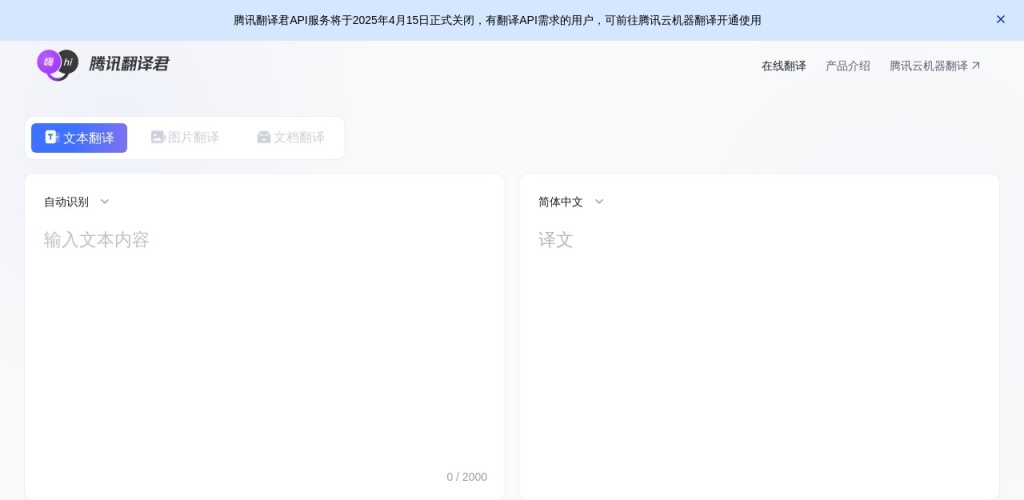Click the T icon in 文本翻译 tab
The image size is (1024, 500).
pos(51,137)
